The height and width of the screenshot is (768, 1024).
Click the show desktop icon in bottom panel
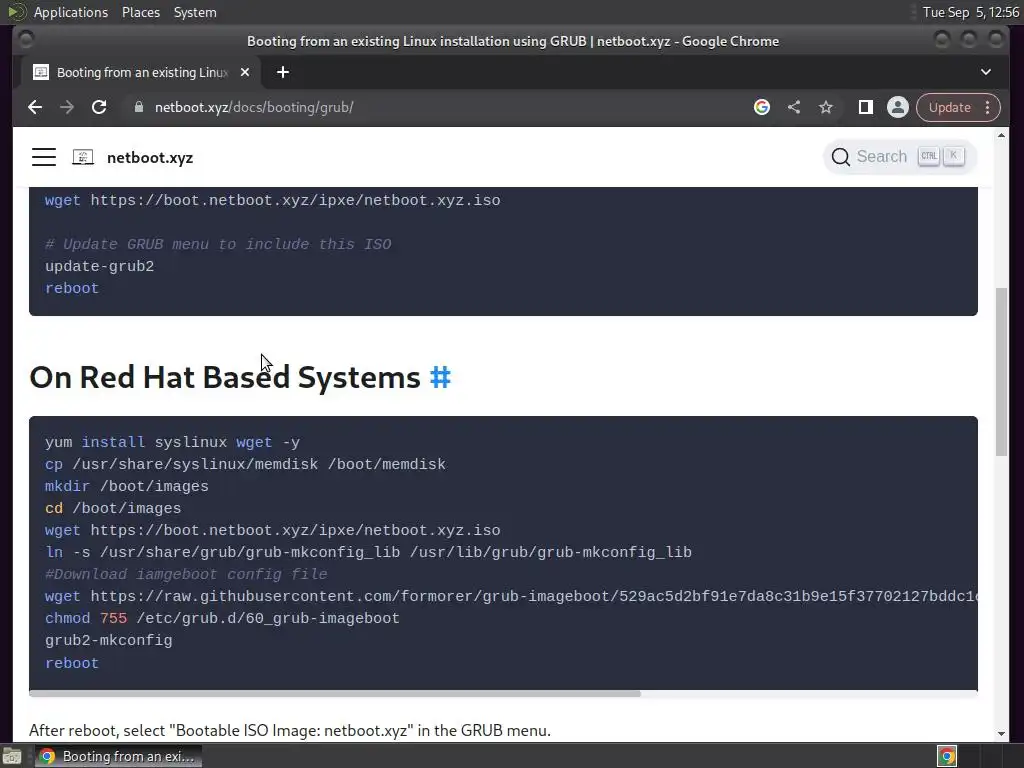pyautogui.click(x=12, y=756)
